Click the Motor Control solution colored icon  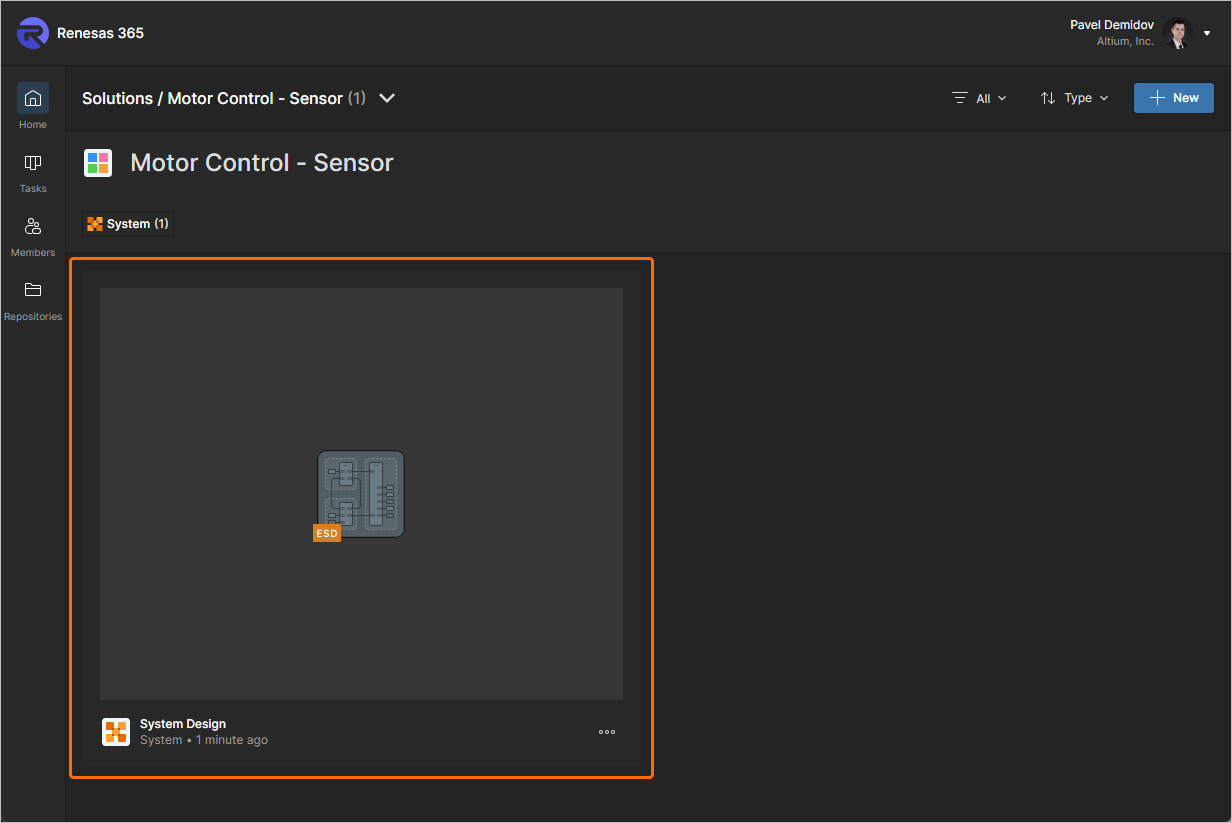point(98,163)
